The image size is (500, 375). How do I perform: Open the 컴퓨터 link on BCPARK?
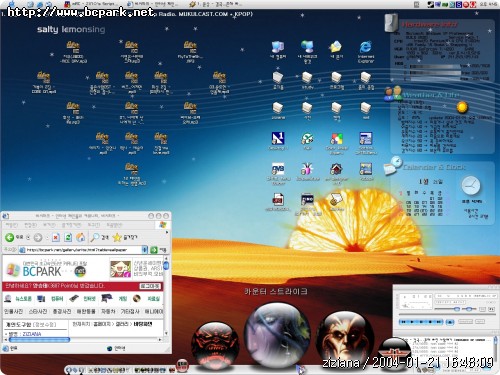tap(57, 299)
